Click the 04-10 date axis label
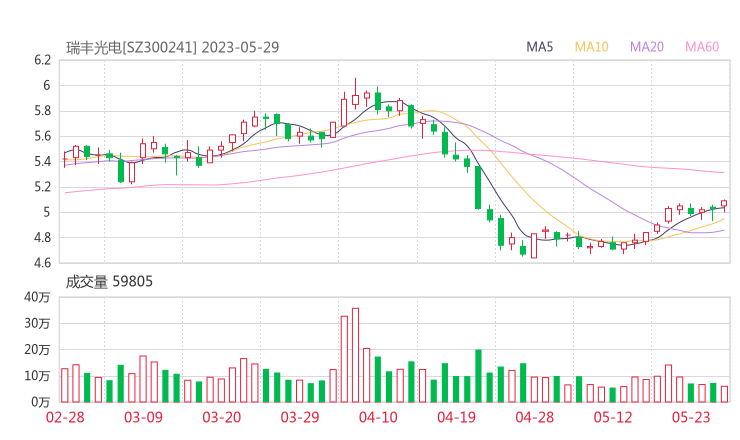Screen dimensions: 740x440 tap(378, 417)
